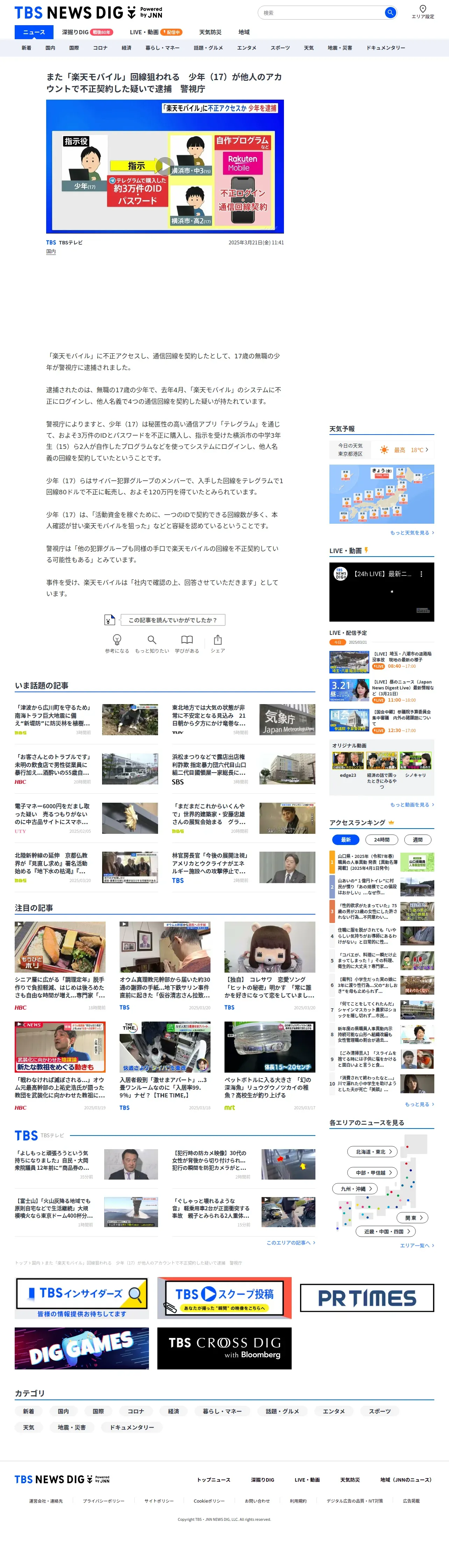Open the weather map of Japan thumbnail
This screenshot has width=449, height=1568.
coord(382,494)
